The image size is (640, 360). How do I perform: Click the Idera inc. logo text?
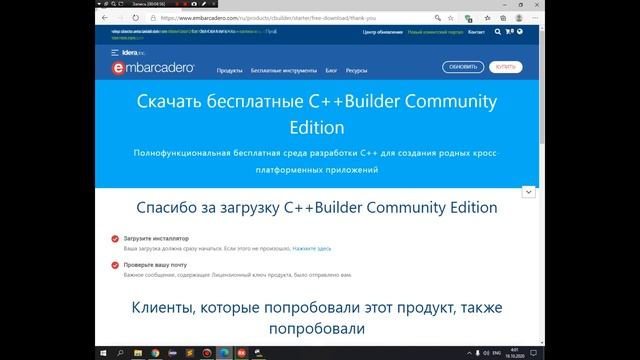[x=133, y=53]
